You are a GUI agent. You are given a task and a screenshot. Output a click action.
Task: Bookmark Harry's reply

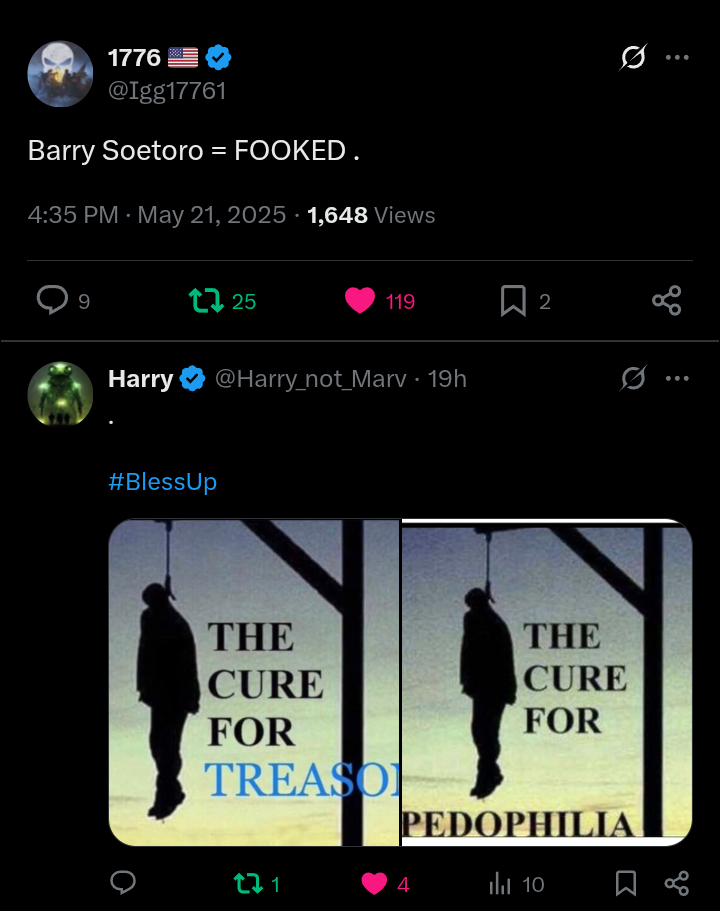(x=626, y=883)
